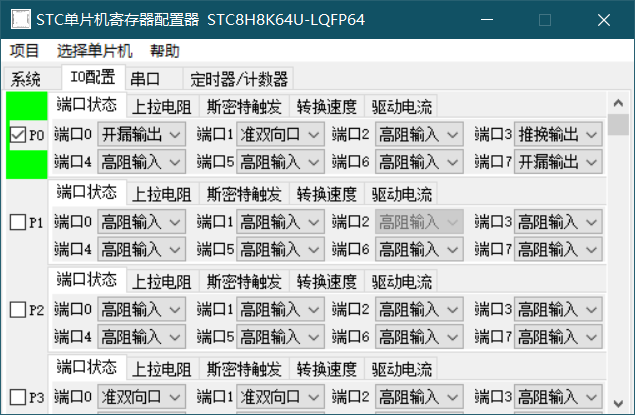This screenshot has height=415, width=635.
Task: Select P1 上拉电阻 sub-tab
Action: [162, 194]
